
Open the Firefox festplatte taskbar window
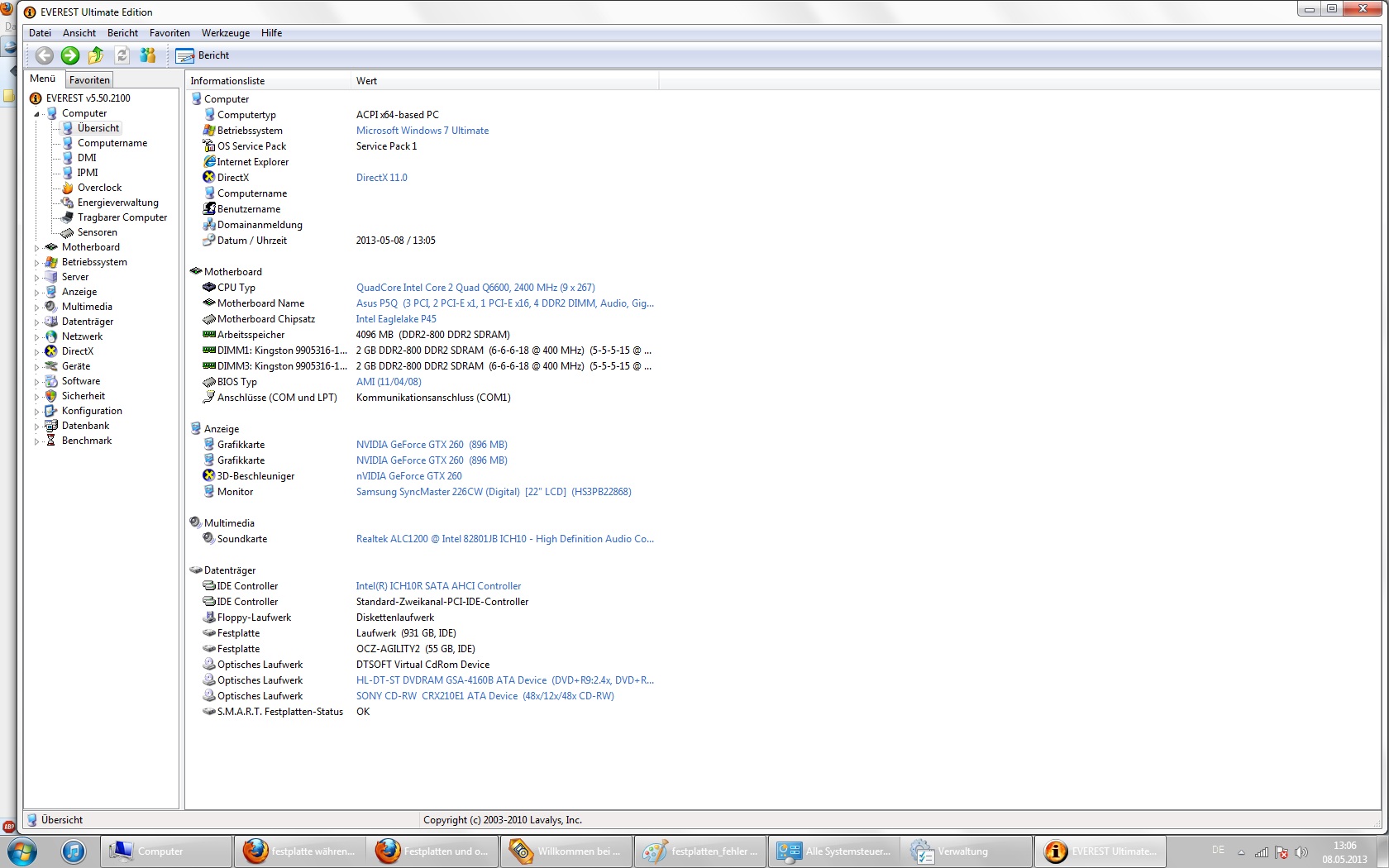(300, 851)
